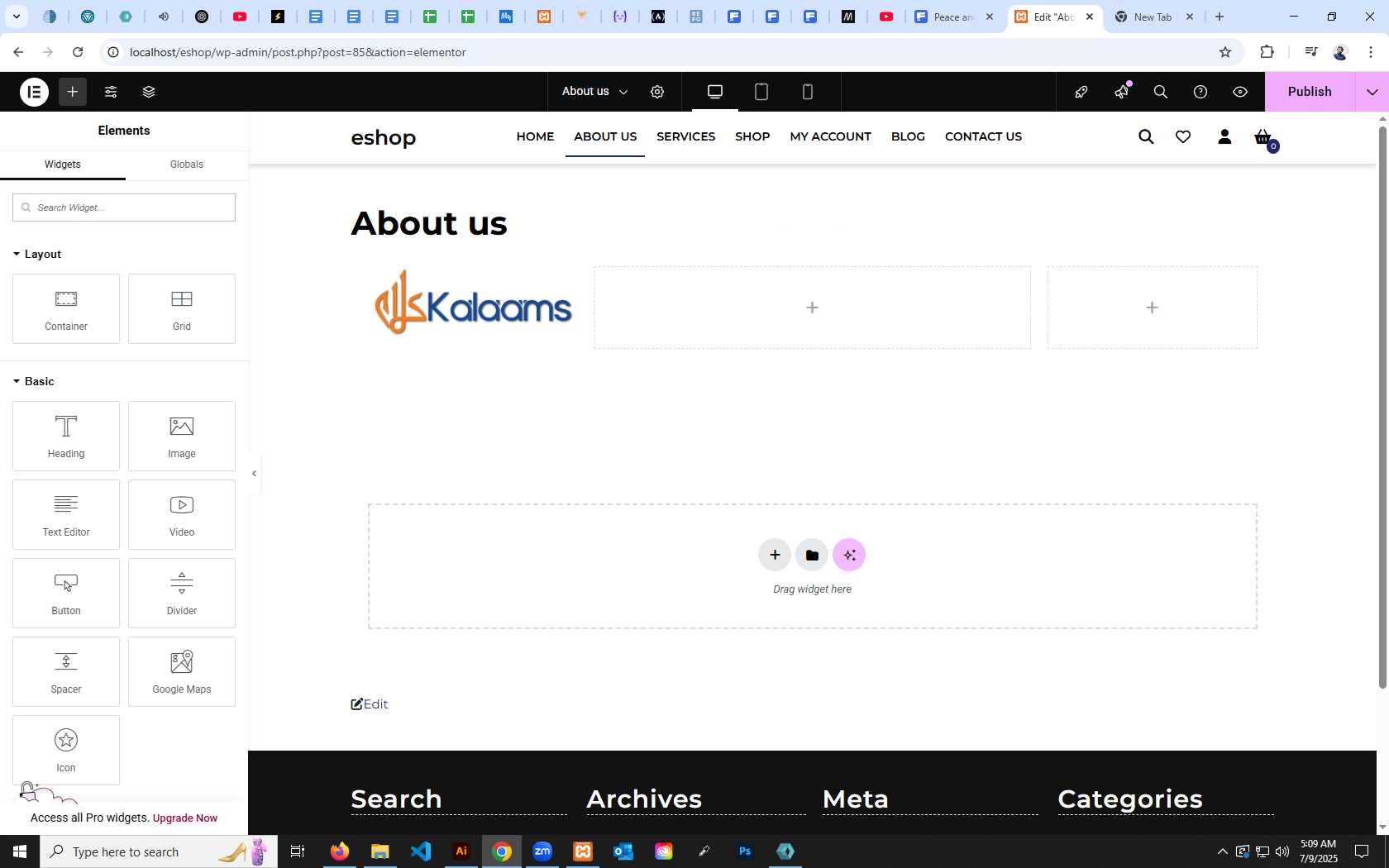Click the ABOUT US menu item
The image size is (1389, 868).
click(x=605, y=136)
